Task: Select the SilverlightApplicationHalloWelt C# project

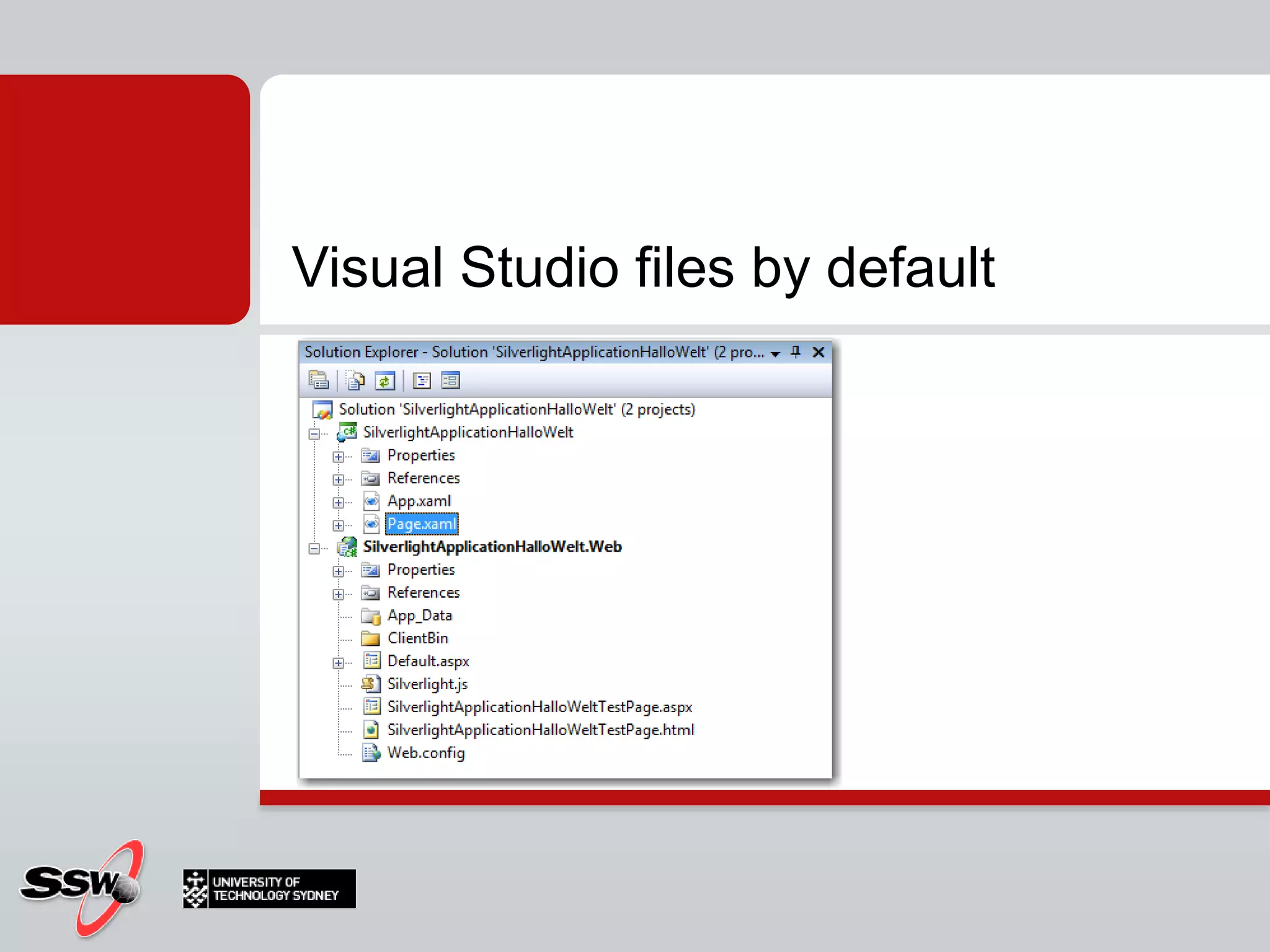Action: point(468,433)
